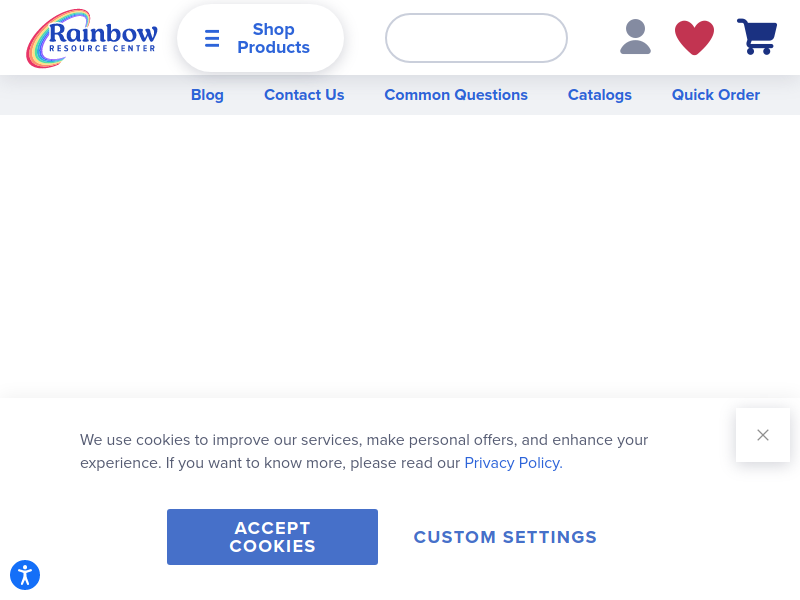The height and width of the screenshot is (600, 800).
Task: Go to Quick Order
Action: pyautogui.click(x=716, y=95)
